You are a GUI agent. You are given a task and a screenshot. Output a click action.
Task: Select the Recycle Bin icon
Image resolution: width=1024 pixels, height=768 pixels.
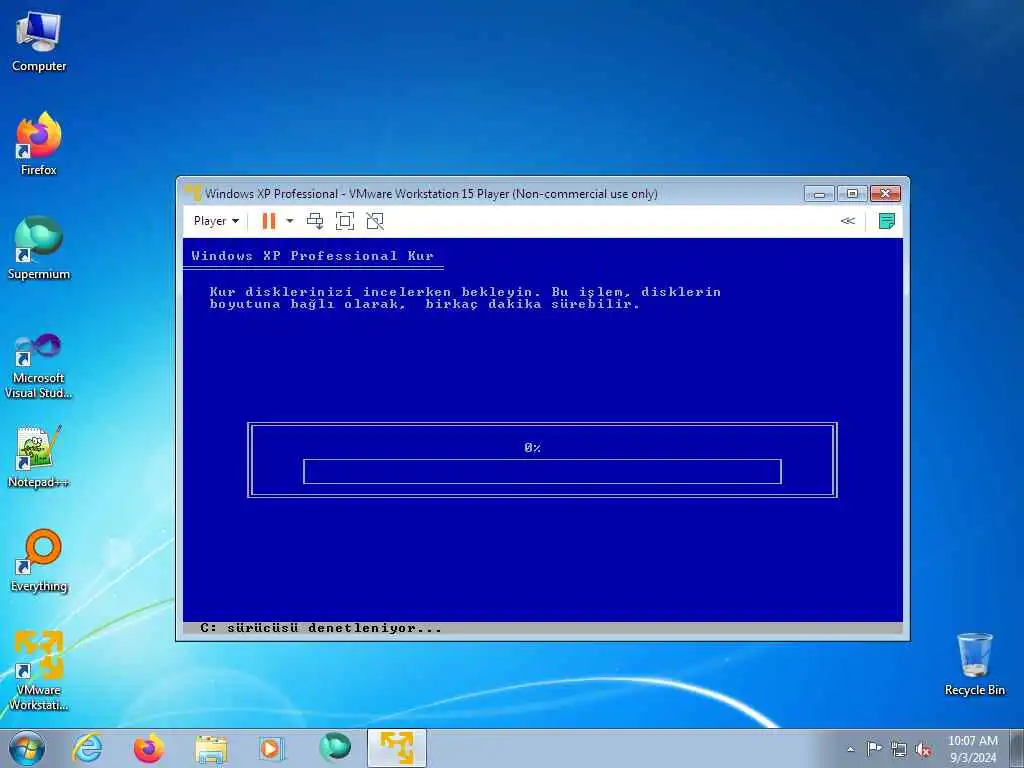[x=974, y=664]
